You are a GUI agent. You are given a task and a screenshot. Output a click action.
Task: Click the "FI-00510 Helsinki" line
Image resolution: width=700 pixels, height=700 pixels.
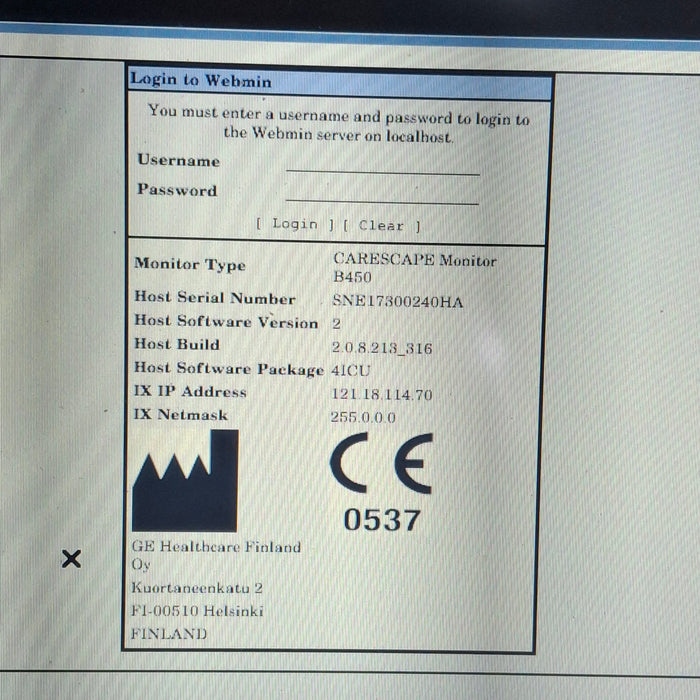(x=197, y=610)
